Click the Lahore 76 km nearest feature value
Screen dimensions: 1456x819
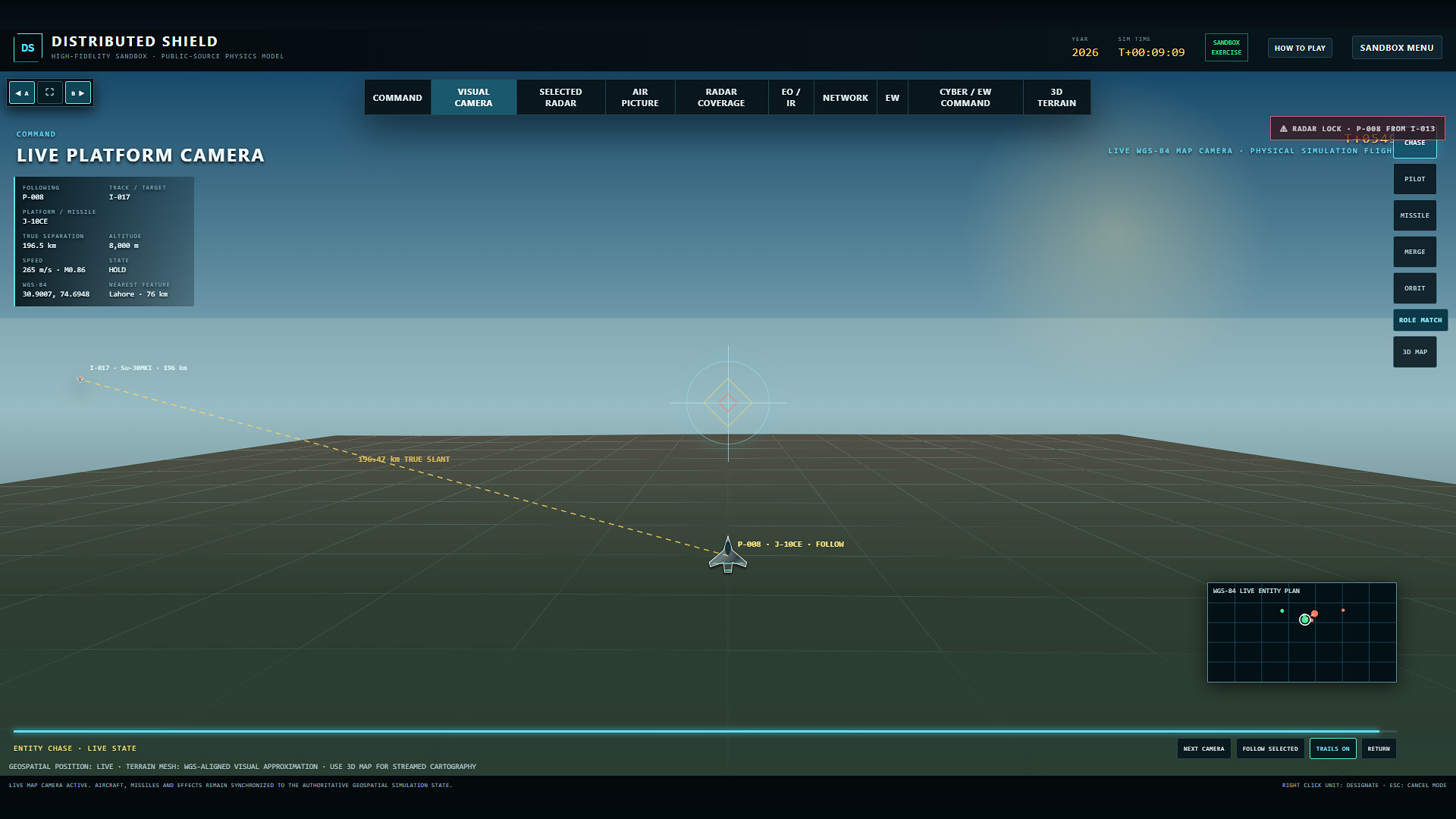click(x=138, y=294)
